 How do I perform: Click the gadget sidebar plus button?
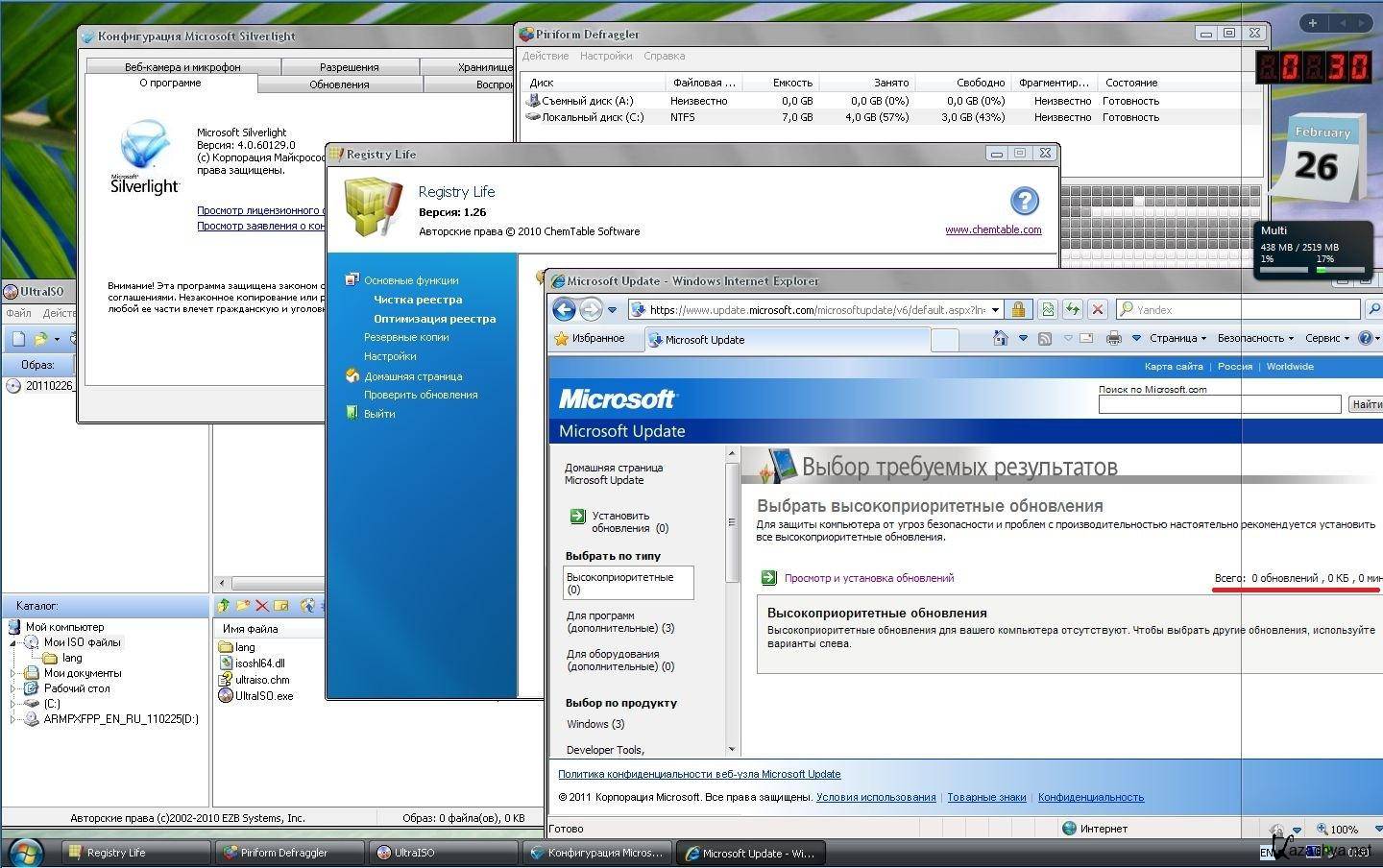pos(1313,23)
